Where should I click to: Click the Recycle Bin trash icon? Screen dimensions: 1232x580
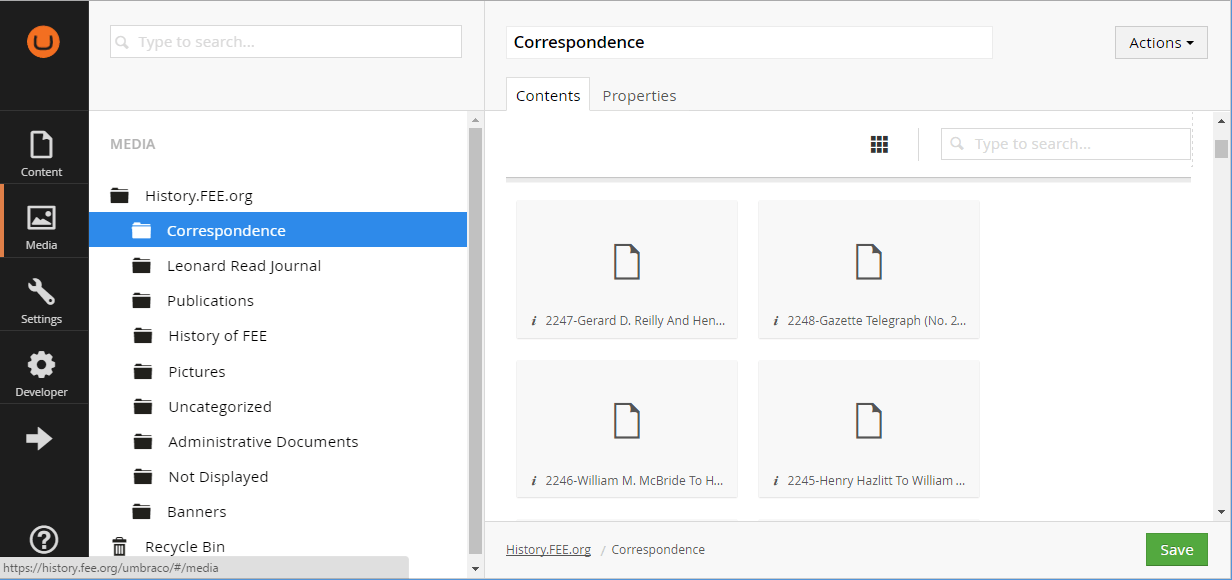[120, 547]
